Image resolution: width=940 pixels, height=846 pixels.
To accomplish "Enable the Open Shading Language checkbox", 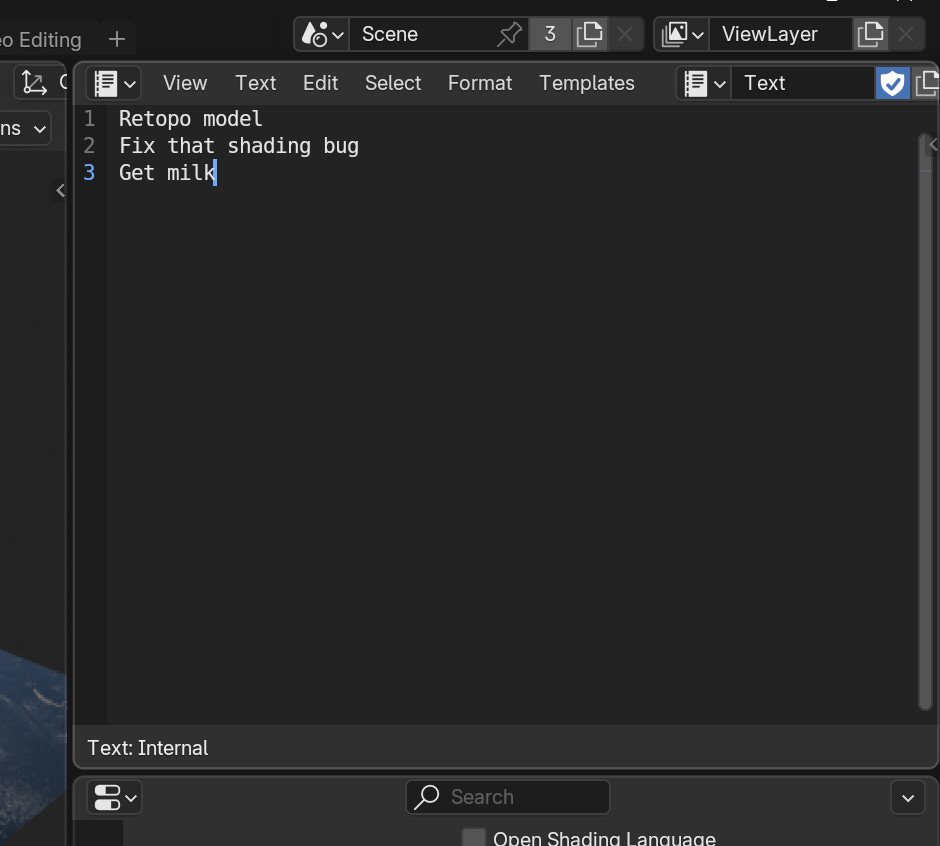I will tap(474, 838).
